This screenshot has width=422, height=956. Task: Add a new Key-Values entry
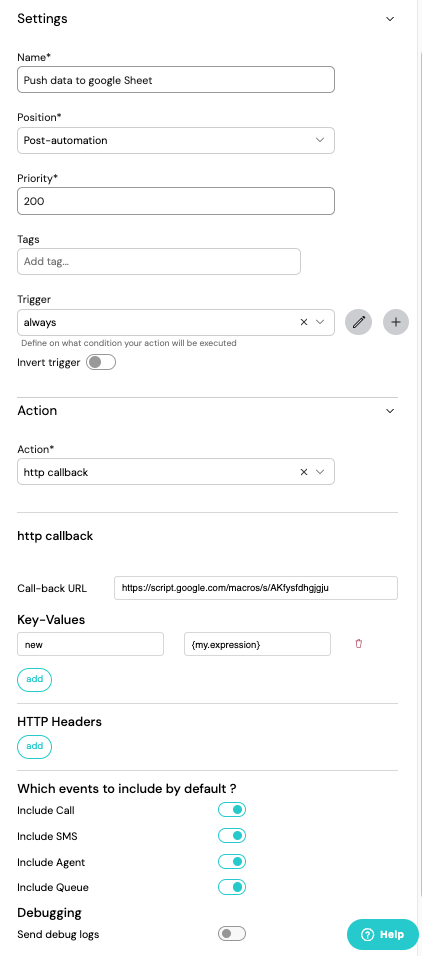35,680
